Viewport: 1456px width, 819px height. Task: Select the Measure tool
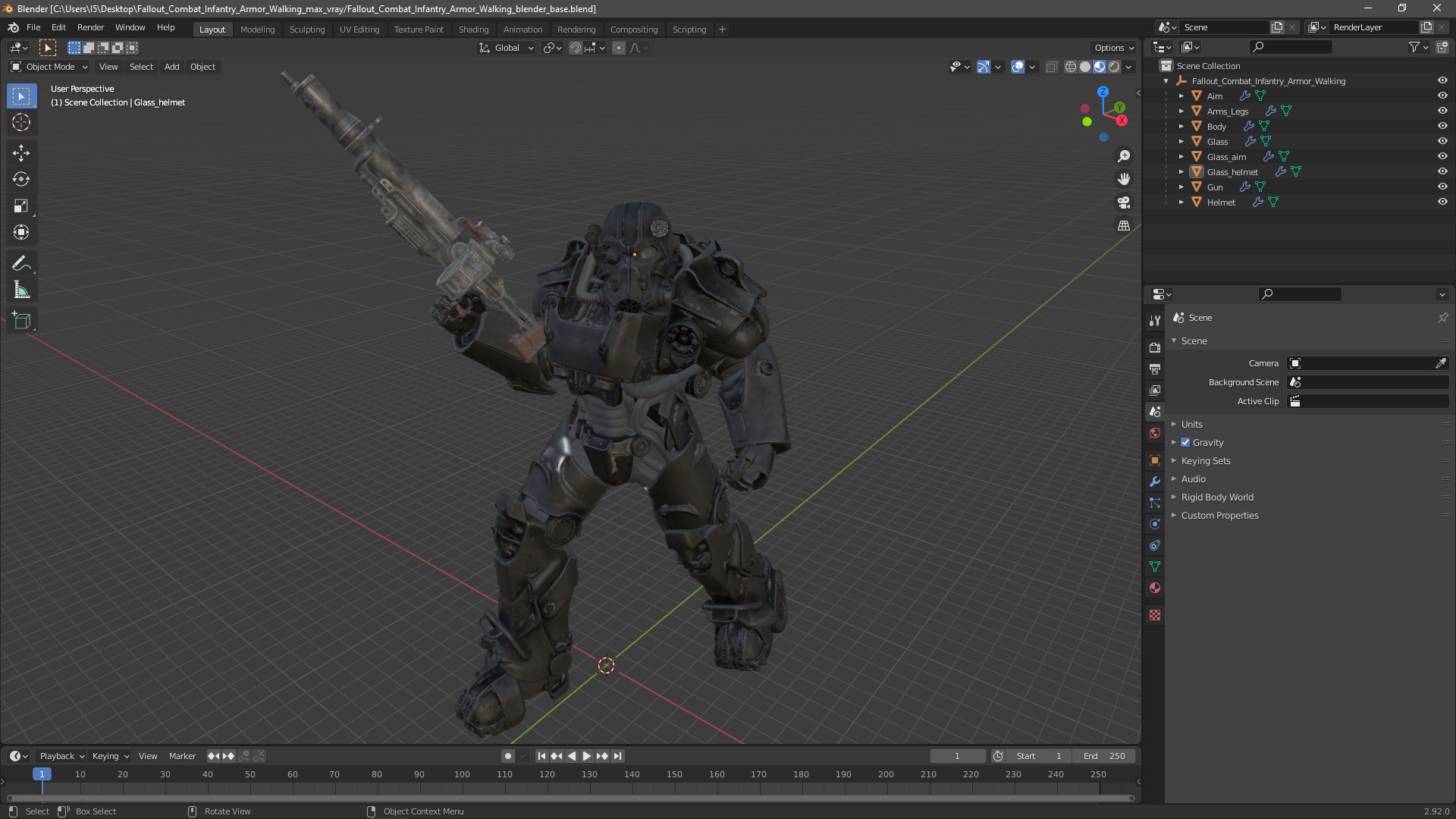point(21,290)
